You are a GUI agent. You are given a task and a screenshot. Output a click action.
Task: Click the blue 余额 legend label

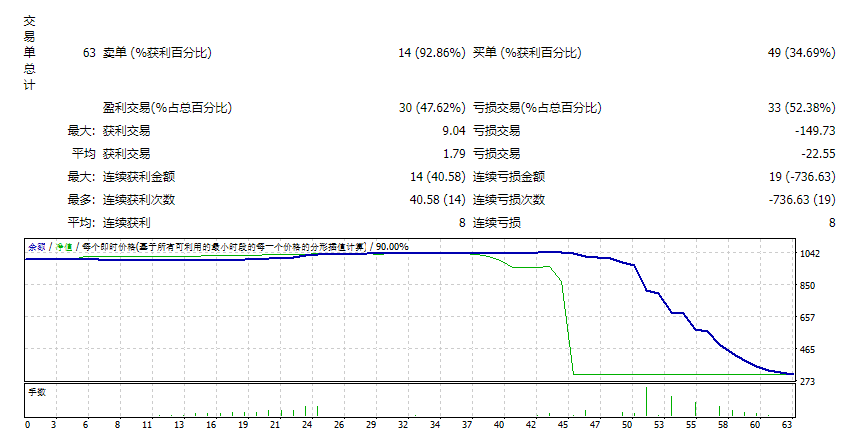[37, 247]
